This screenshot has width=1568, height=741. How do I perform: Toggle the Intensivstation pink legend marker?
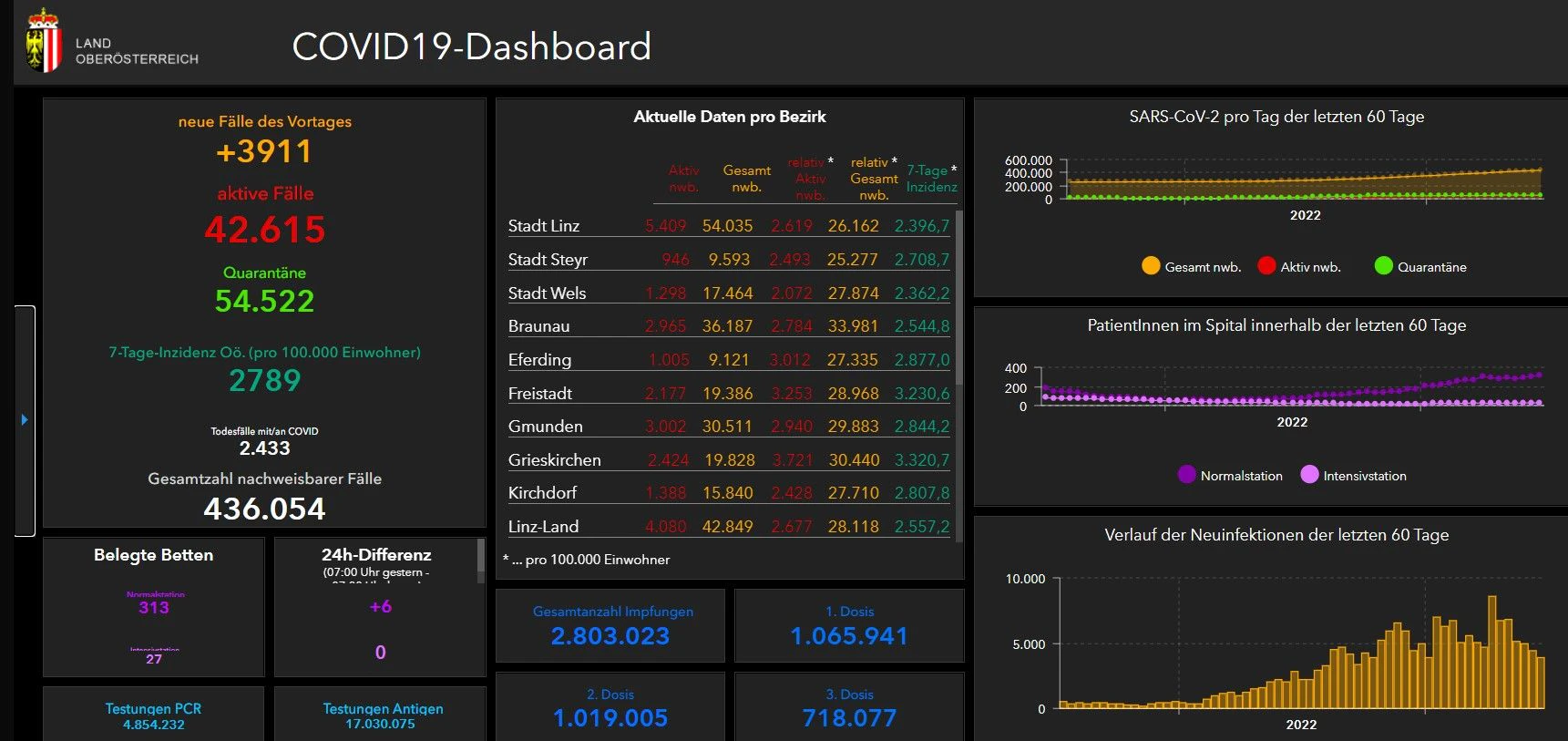coord(1309,475)
